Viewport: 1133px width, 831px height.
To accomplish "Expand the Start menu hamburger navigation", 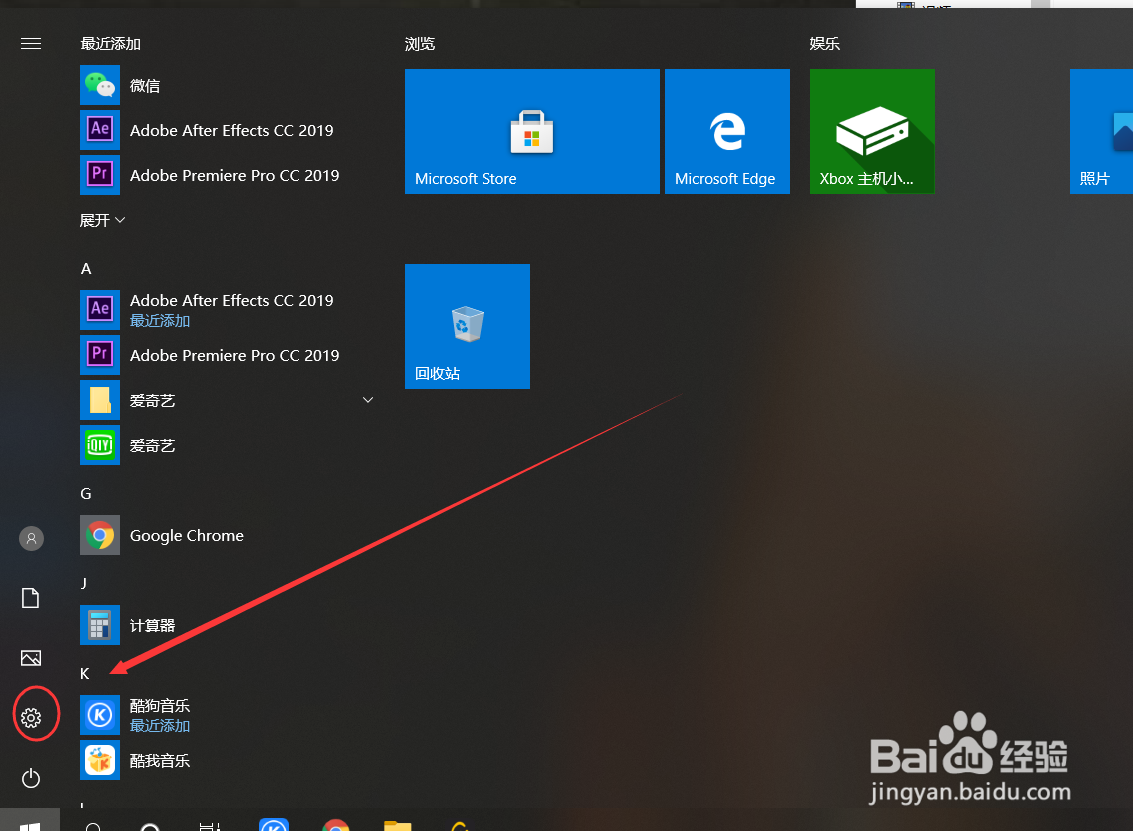I will pos(30,44).
